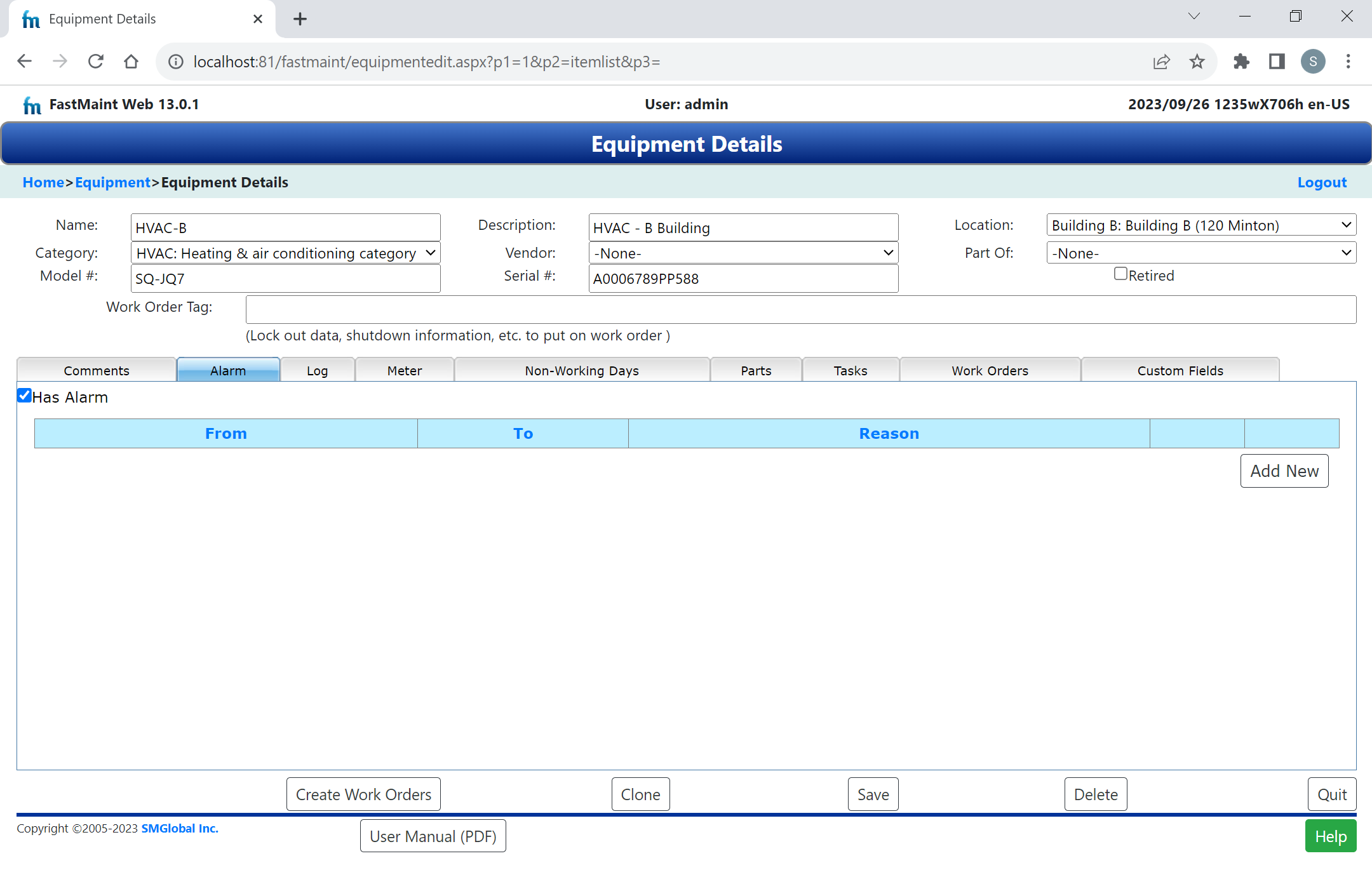
Task: Open the Part Of dropdown
Action: click(x=1201, y=253)
